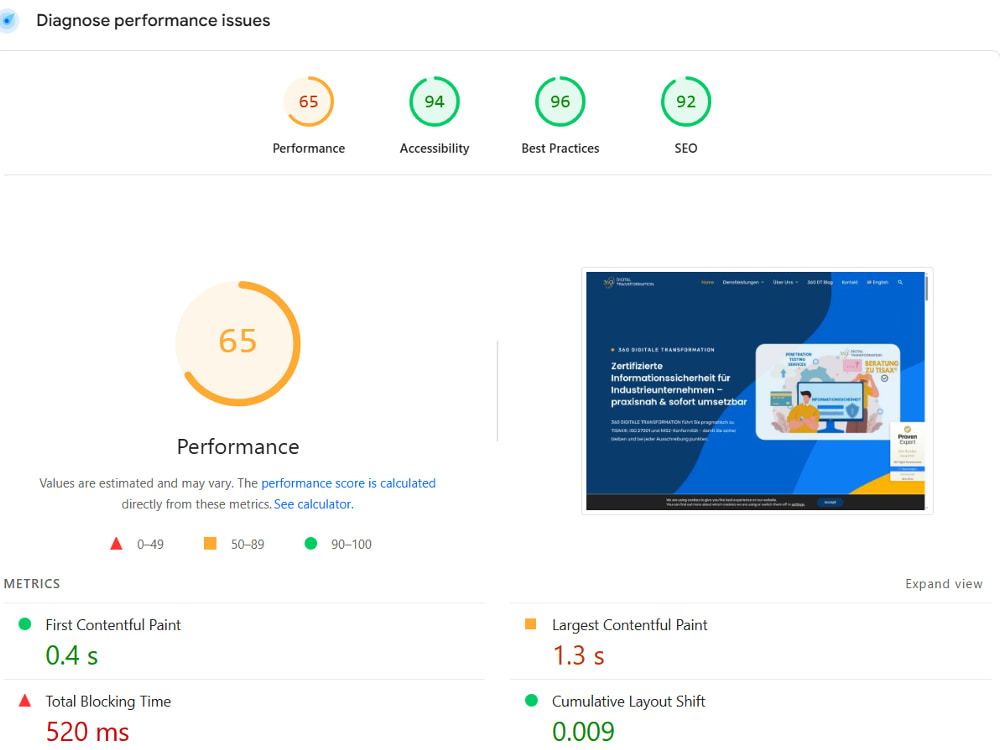Click Expand view for metrics
1000x750 pixels.
[x=943, y=584]
